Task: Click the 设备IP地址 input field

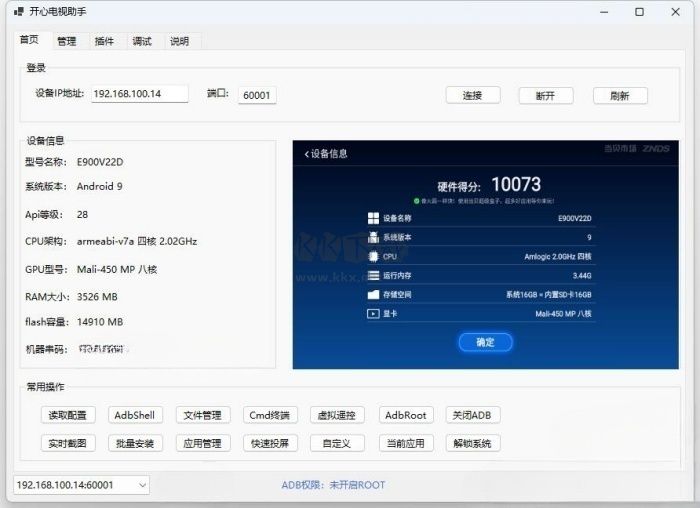Action: [140, 94]
